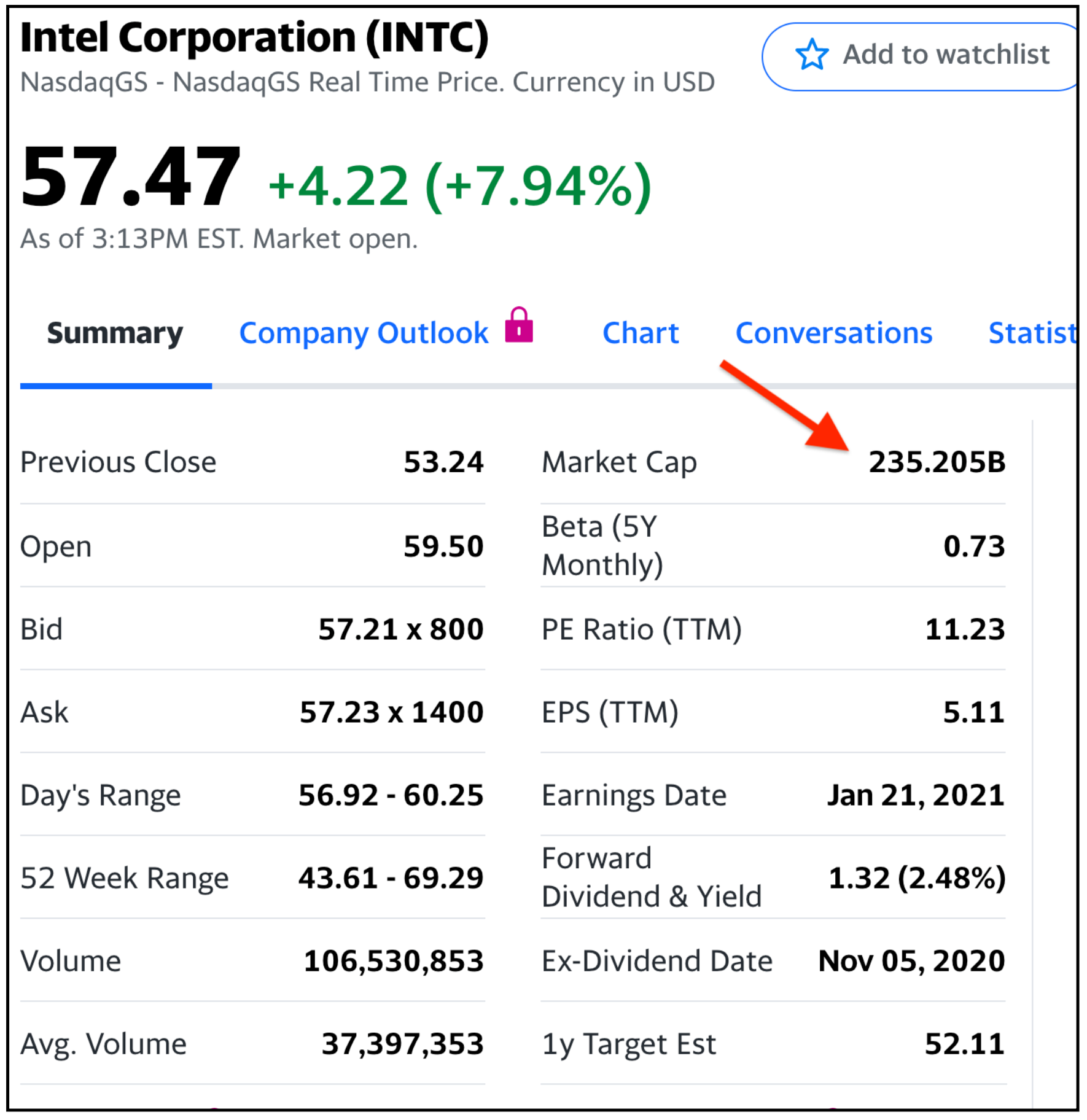Click the 1y Target Est value 52.11
The image size is (1087, 1120).
click(x=965, y=1044)
